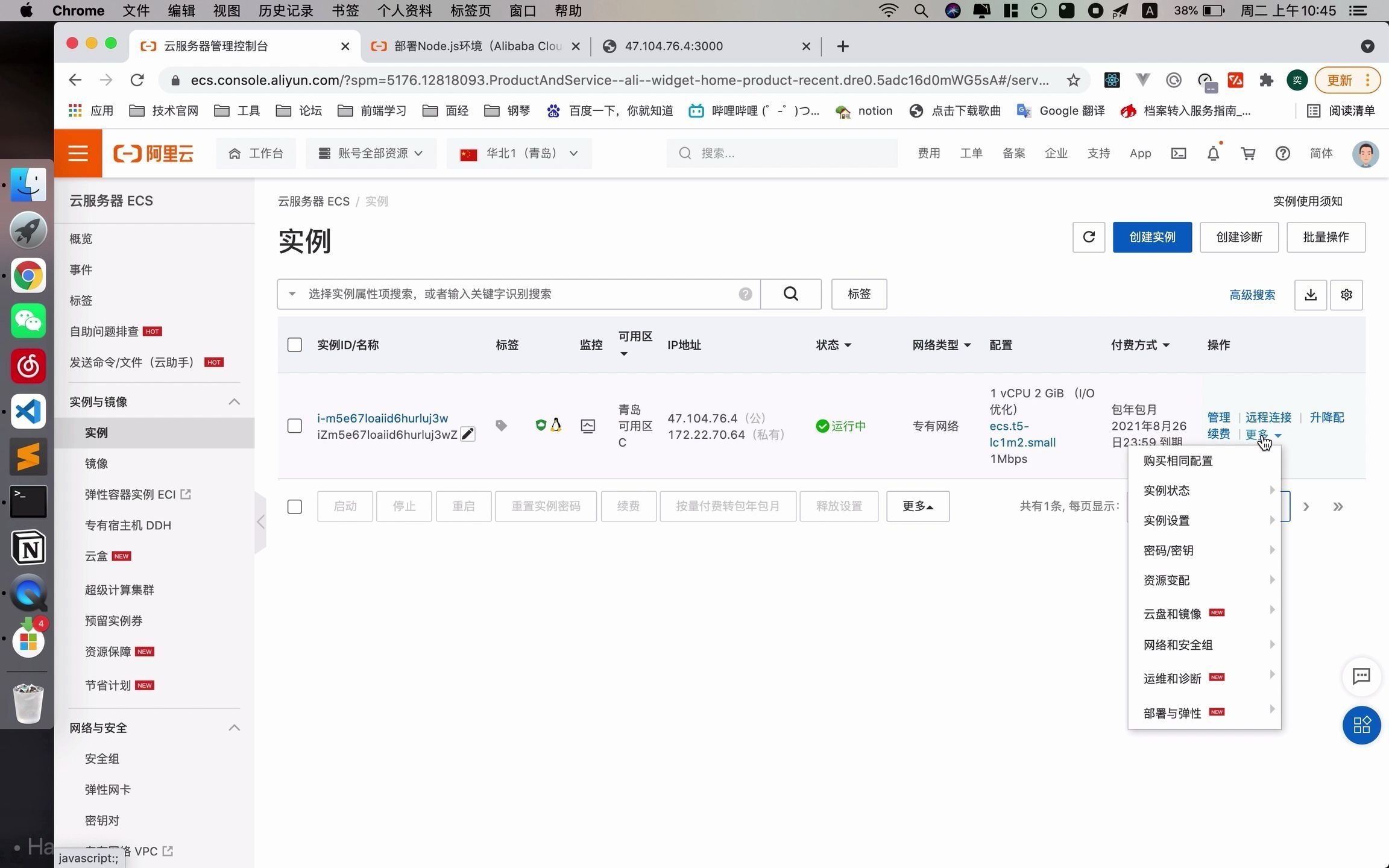1389x868 pixels.
Task: Click the search input field for instances
Action: point(520,294)
